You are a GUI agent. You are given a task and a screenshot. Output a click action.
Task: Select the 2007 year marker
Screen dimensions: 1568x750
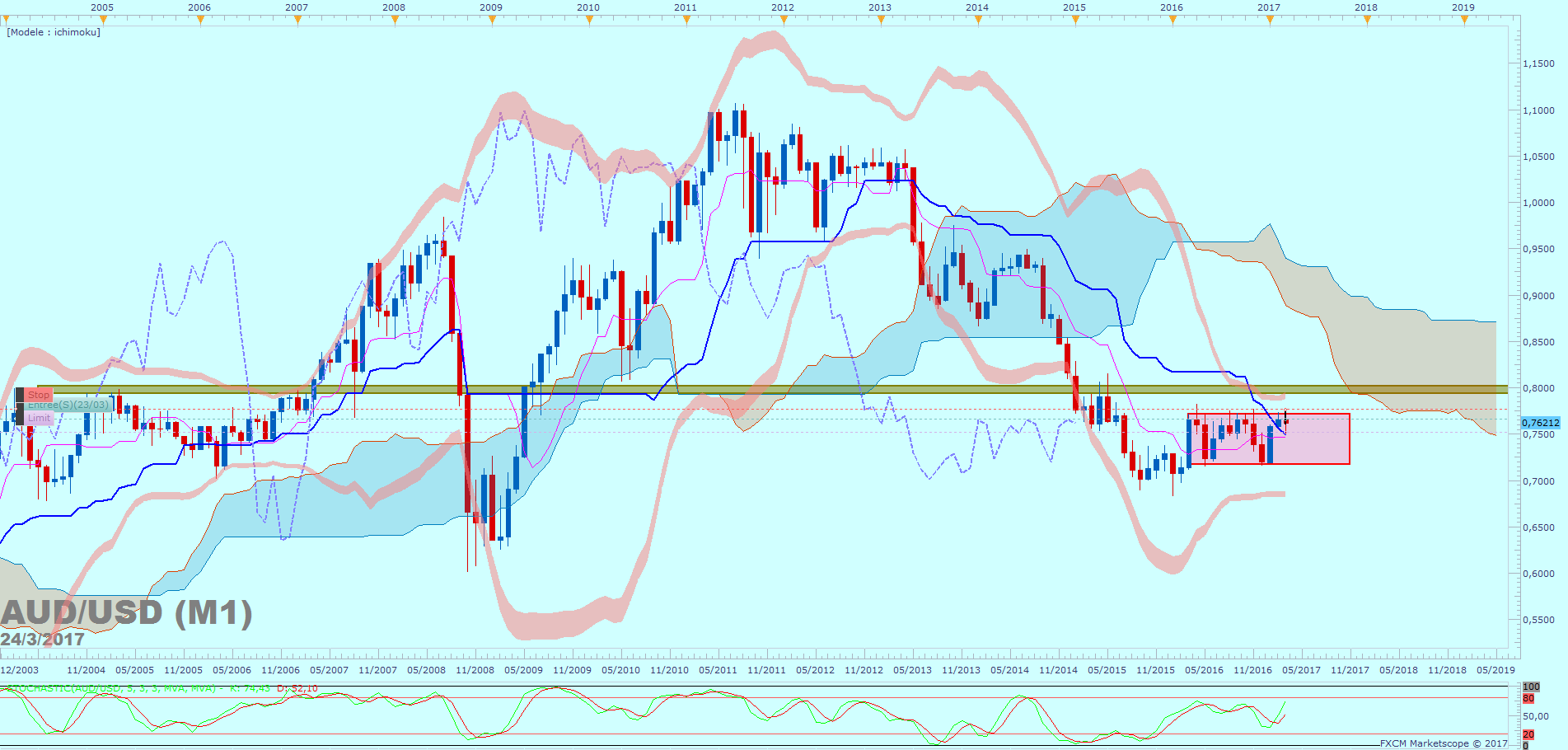pyautogui.click(x=297, y=7)
